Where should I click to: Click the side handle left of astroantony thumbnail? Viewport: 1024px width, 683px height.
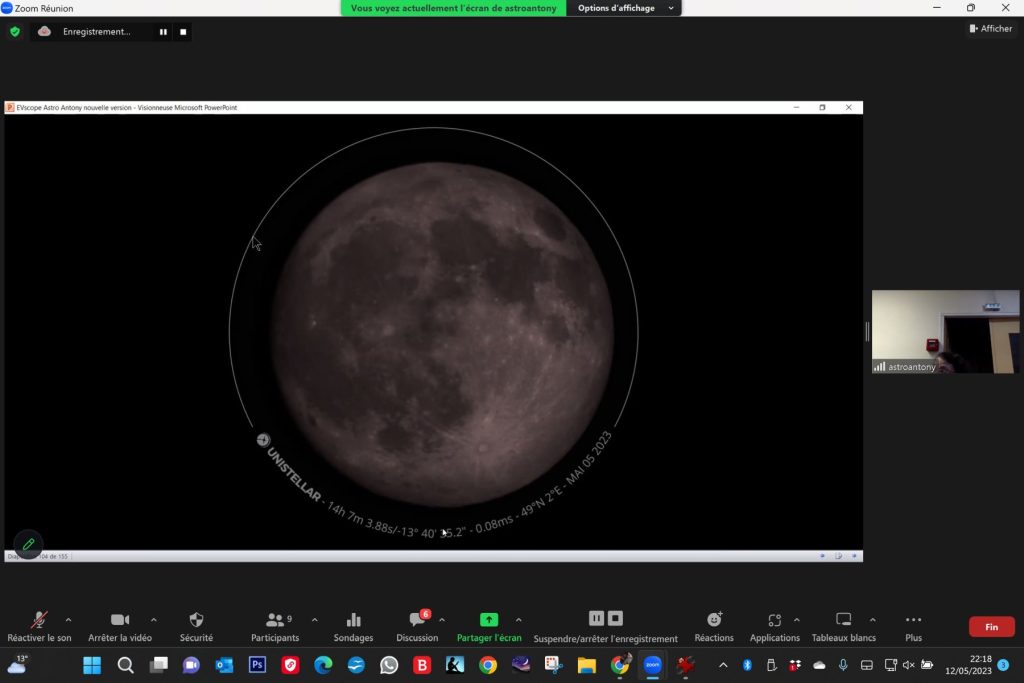pyautogui.click(x=867, y=332)
